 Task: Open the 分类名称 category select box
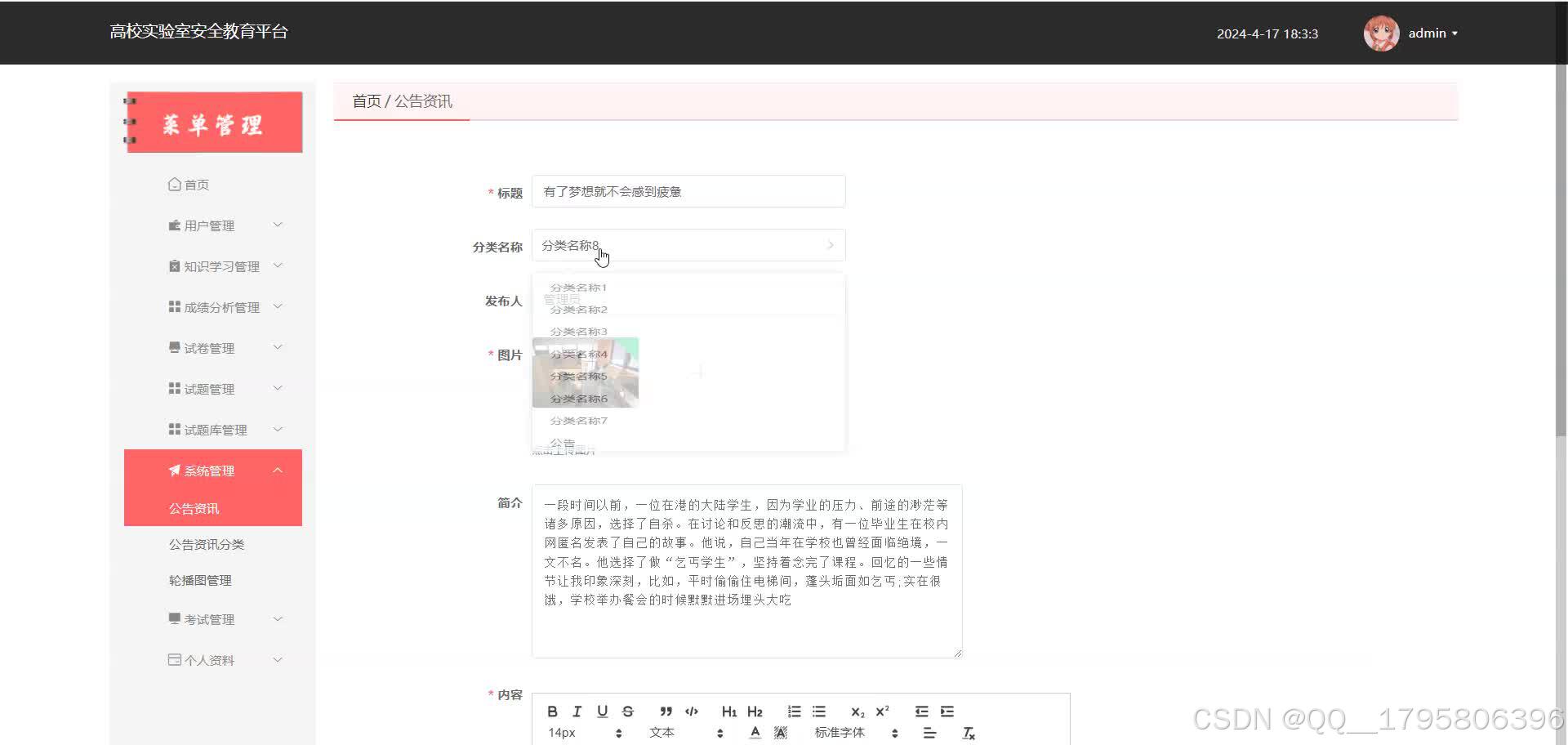point(688,245)
